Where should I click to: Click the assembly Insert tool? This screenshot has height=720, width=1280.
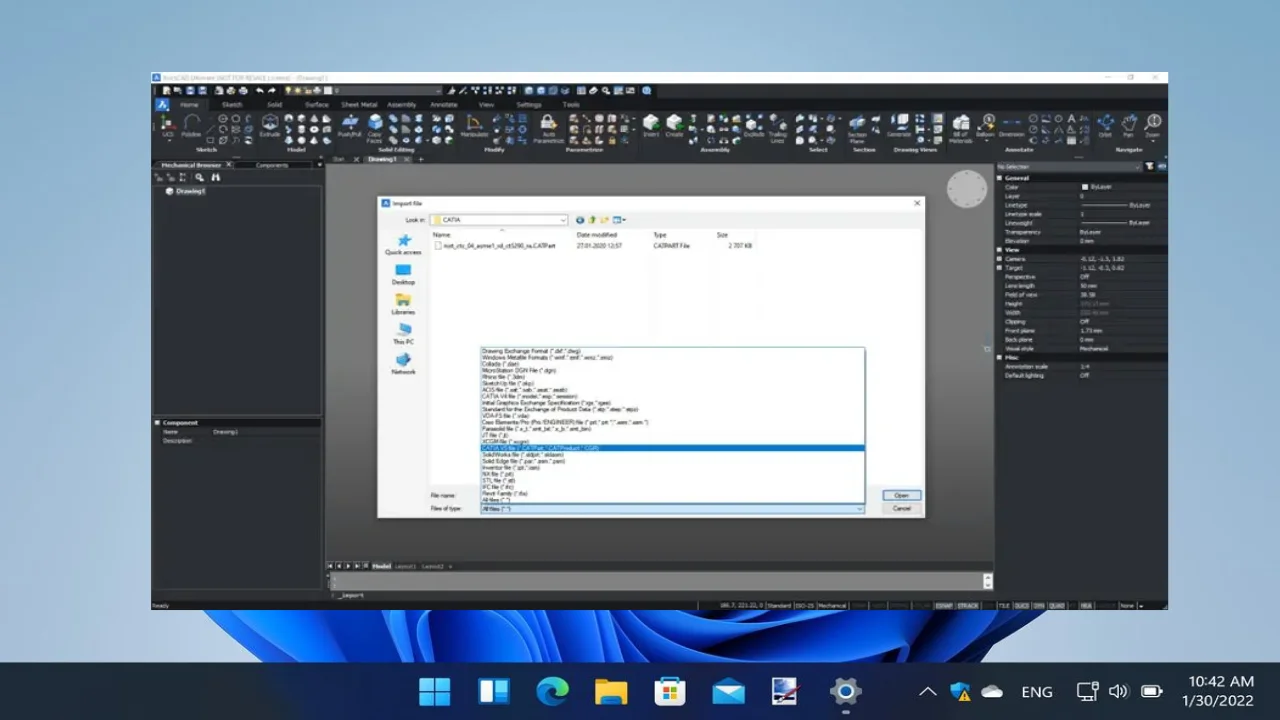(x=651, y=126)
